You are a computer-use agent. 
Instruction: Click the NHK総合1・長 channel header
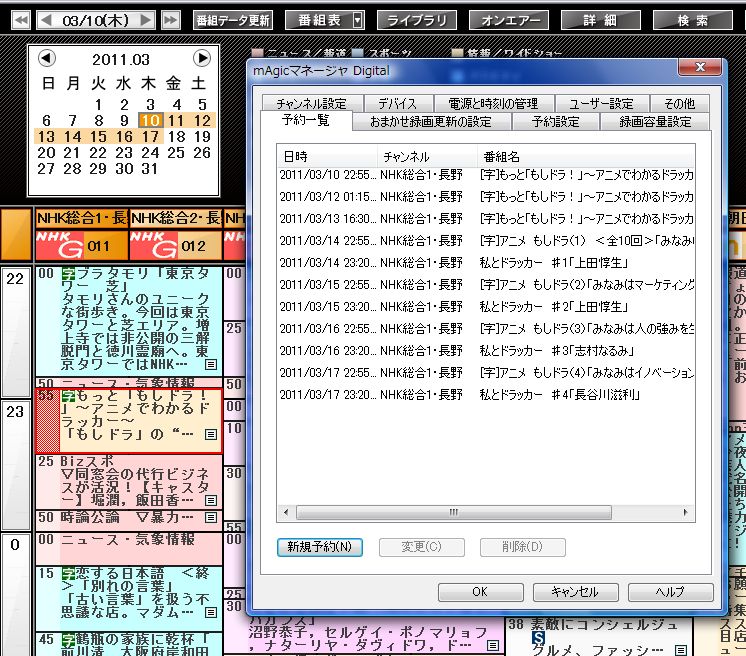click(82, 218)
